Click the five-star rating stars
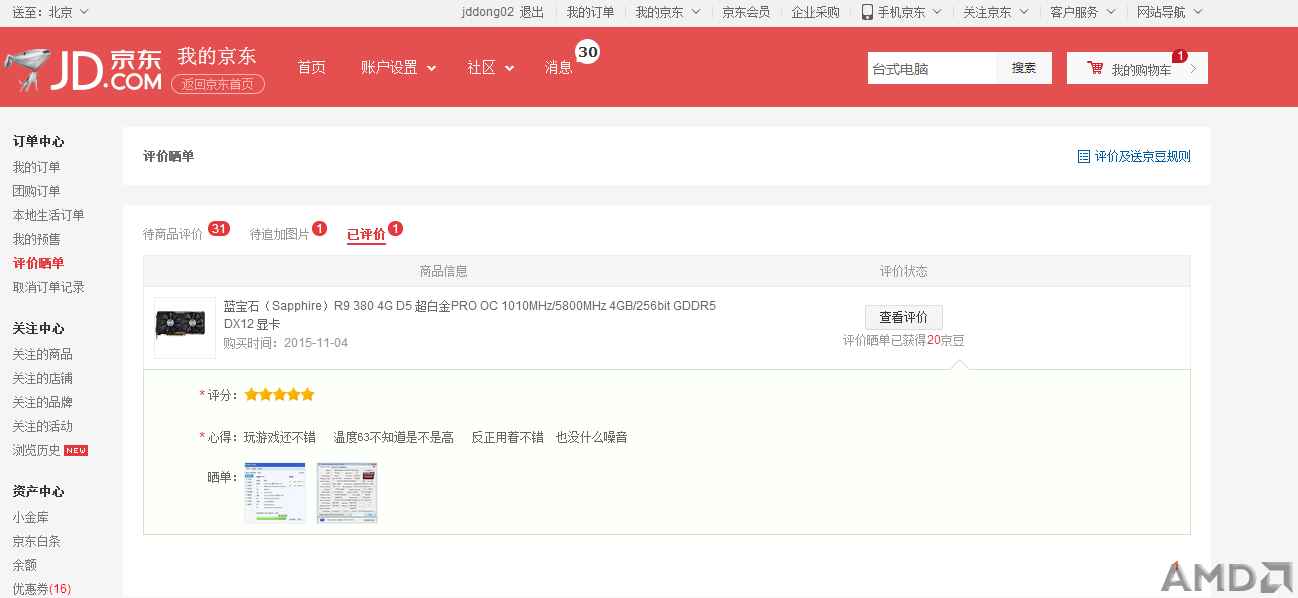The width and height of the screenshot is (1298, 598). tap(279, 395)
